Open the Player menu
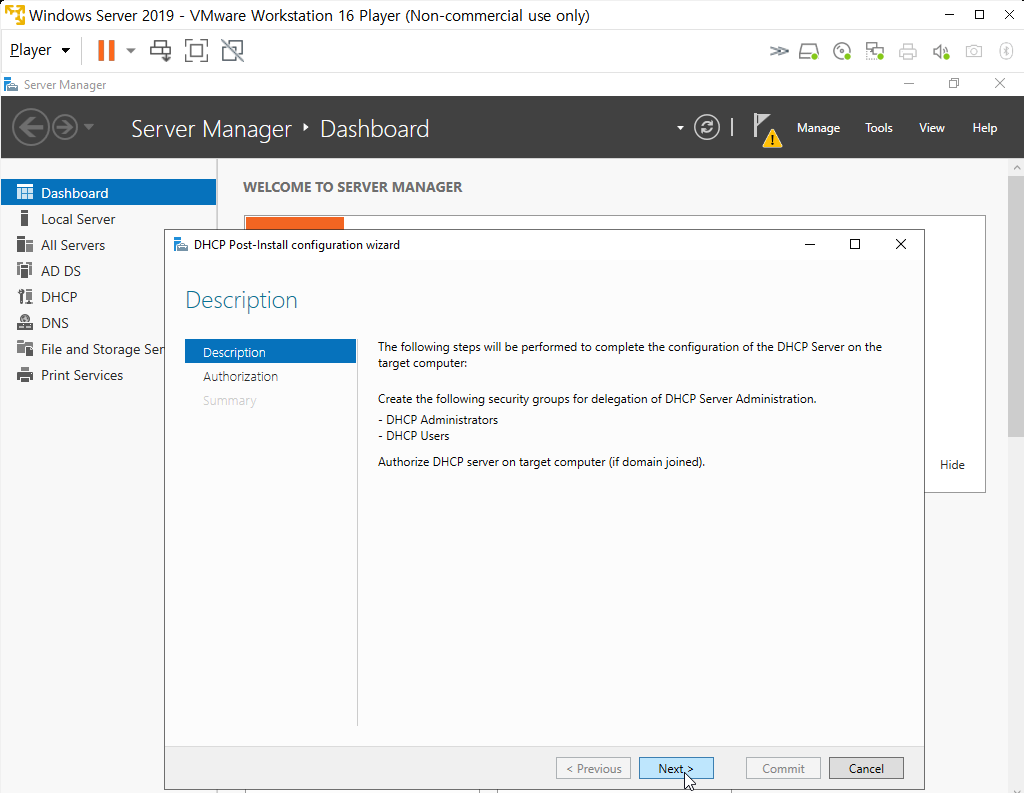 (40, 50)
